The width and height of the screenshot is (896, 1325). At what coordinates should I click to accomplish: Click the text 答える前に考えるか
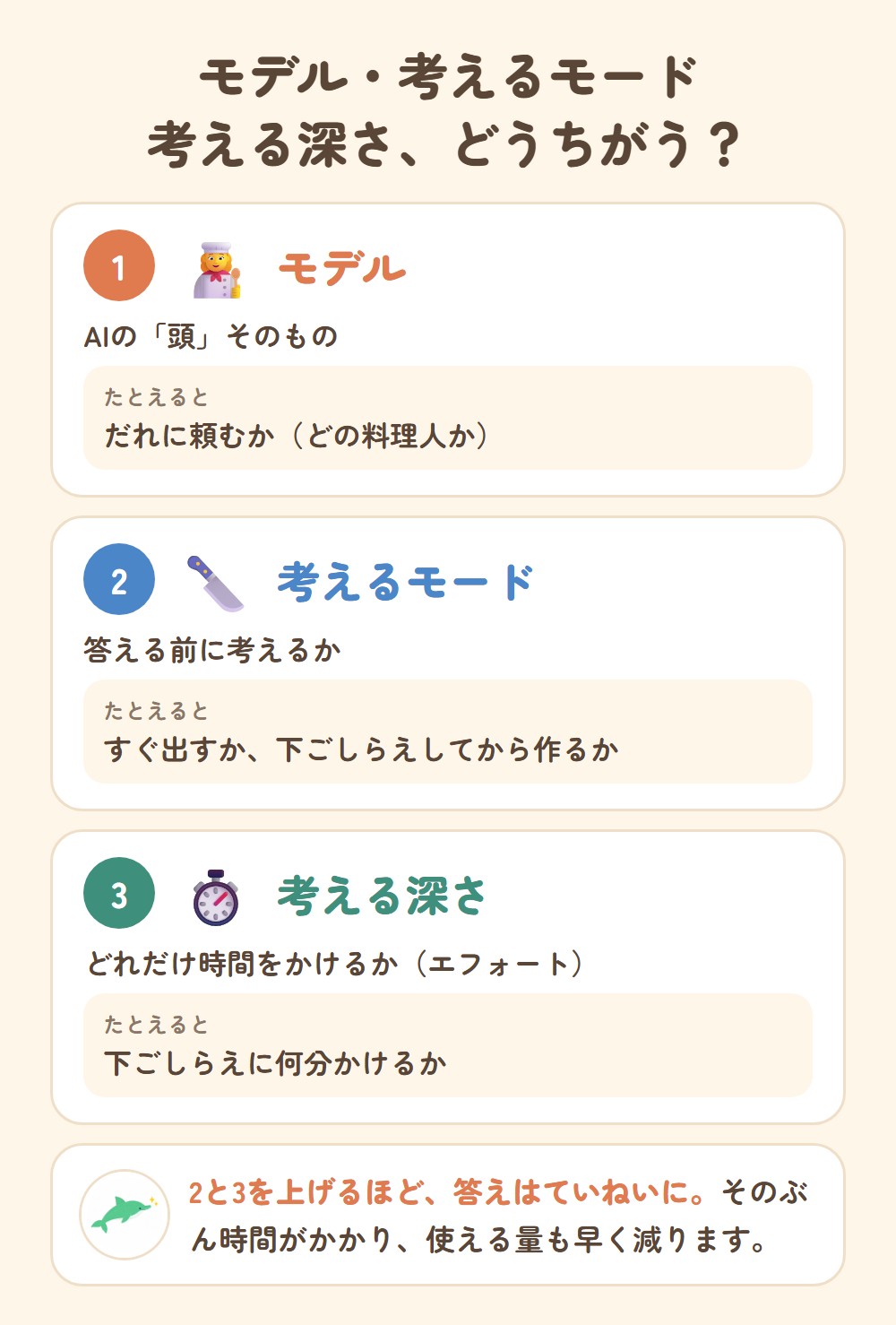[212, 651]
